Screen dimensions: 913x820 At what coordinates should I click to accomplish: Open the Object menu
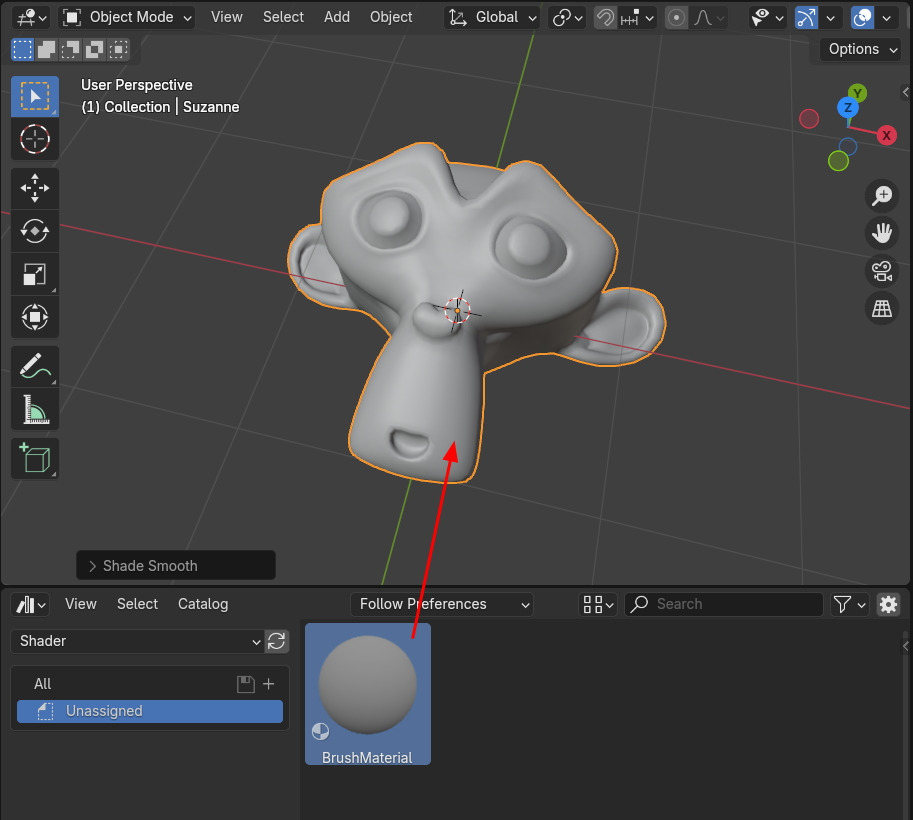[x=391, y=17]
